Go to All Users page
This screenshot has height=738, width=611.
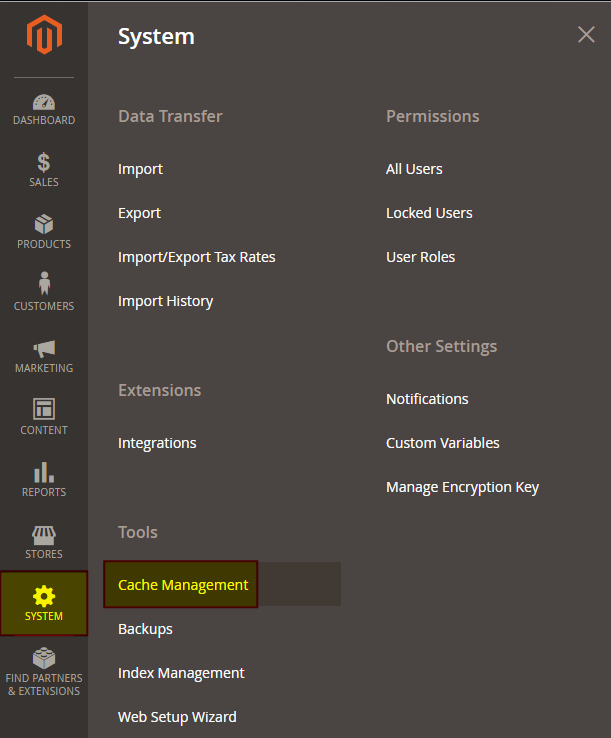pos(414,169)
